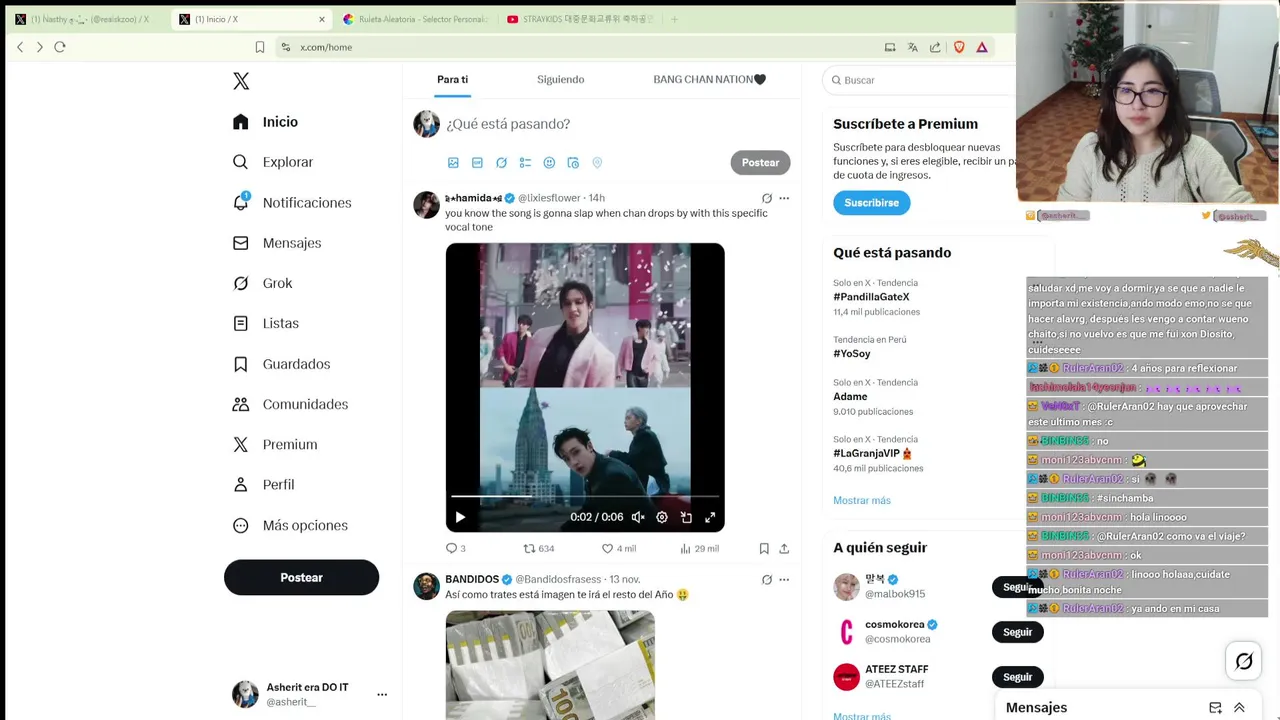Click Mostrar más under trends
The image size is (1280, 720).
coord(862,500)
